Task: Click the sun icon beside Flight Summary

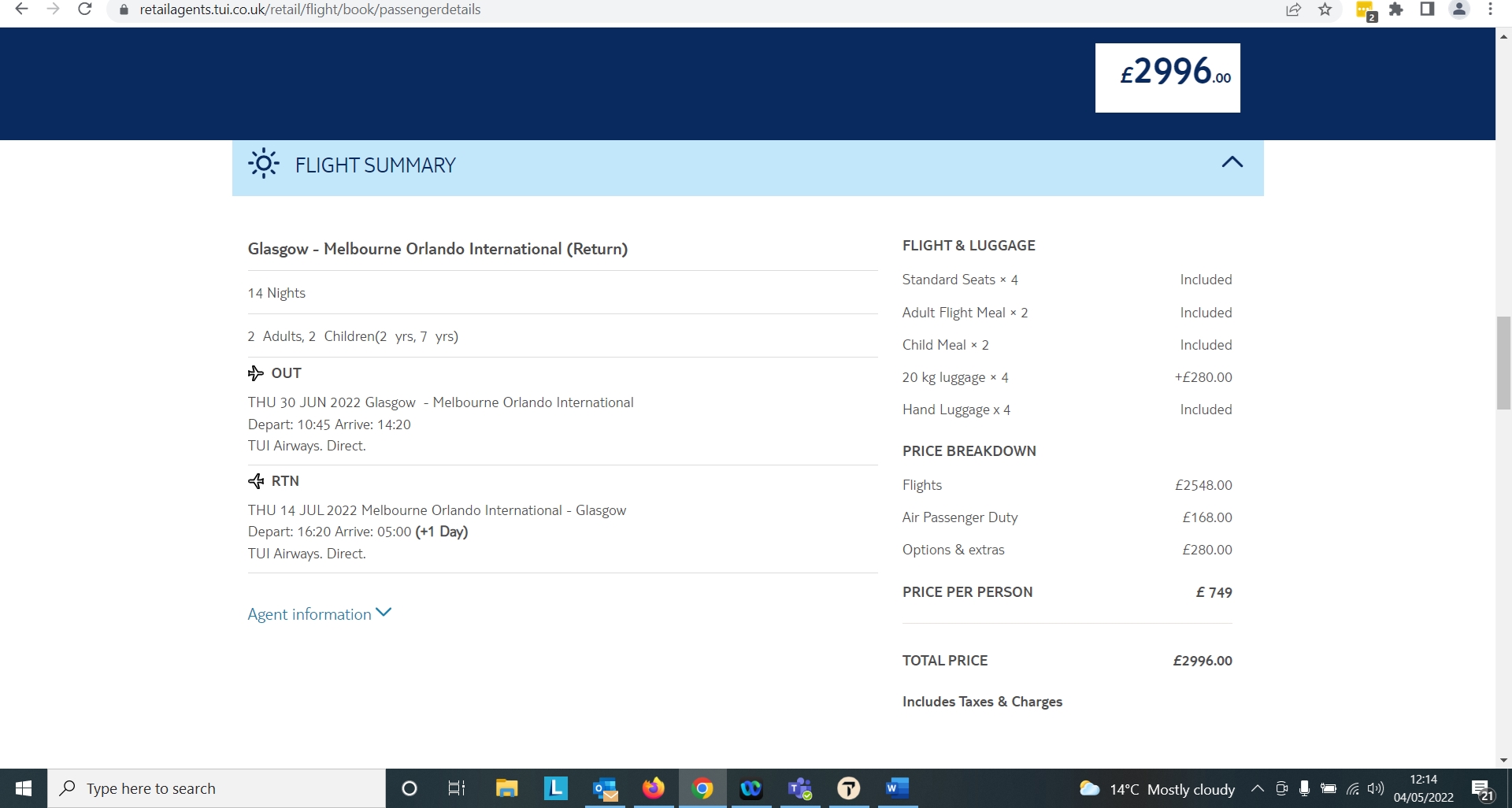Action: 264,164
